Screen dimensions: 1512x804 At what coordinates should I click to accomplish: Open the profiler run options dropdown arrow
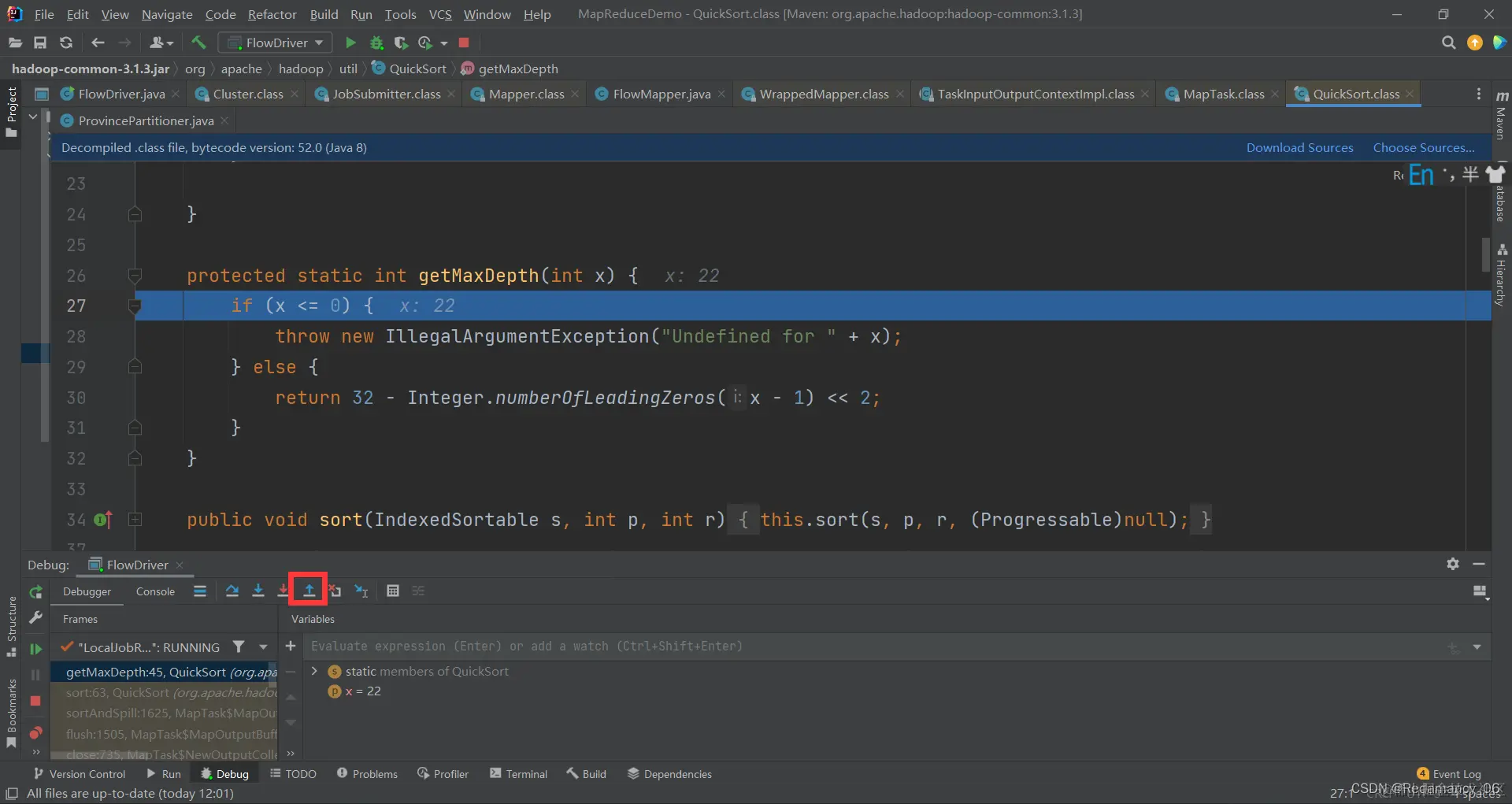[444, 43]
